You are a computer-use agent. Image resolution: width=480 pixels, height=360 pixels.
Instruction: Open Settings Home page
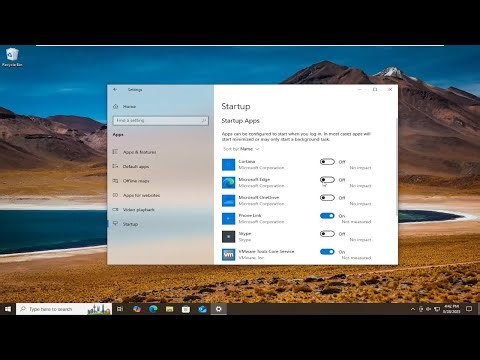[x=129, y=107]
